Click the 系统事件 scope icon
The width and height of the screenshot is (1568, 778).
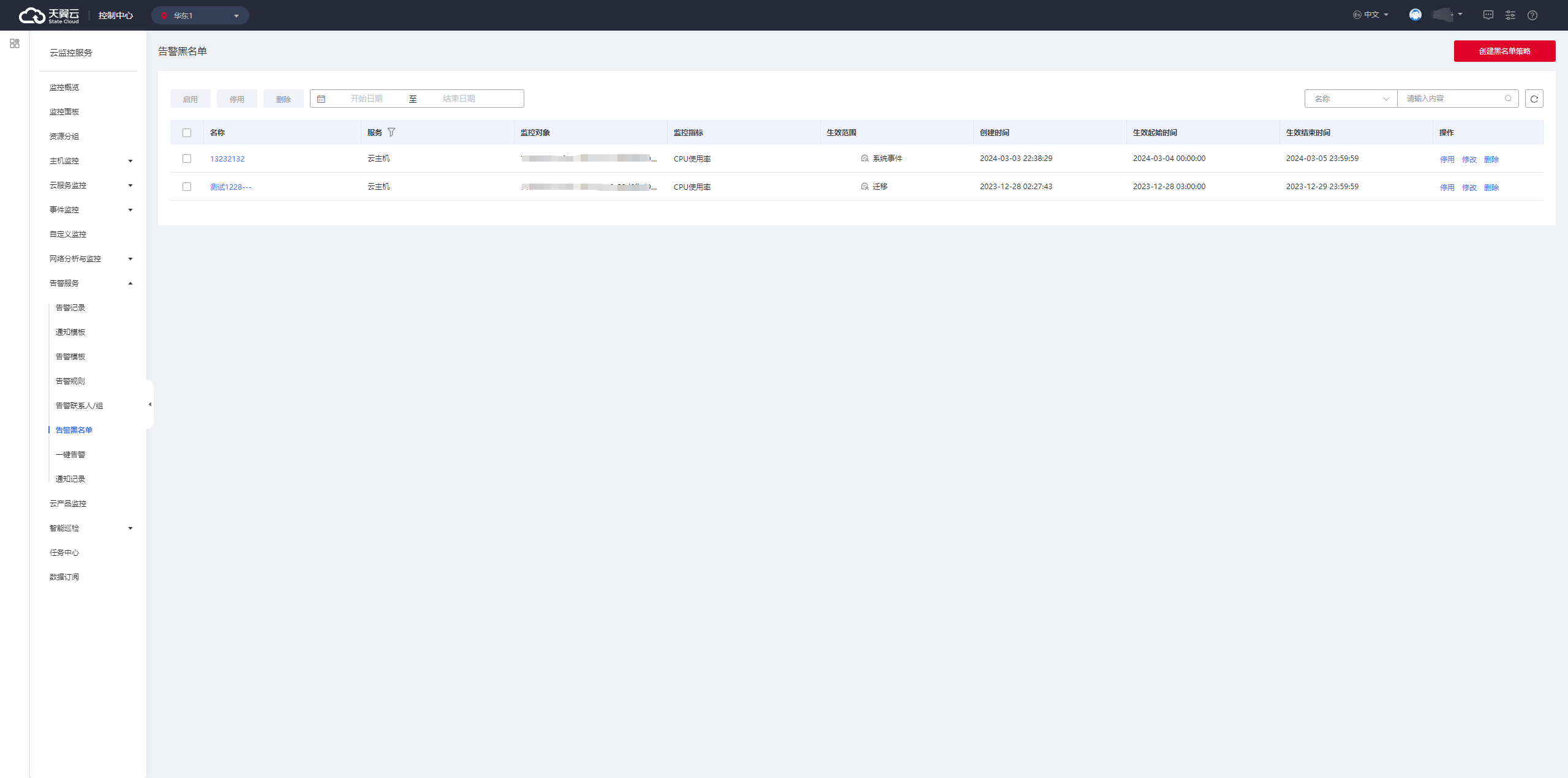864,159
